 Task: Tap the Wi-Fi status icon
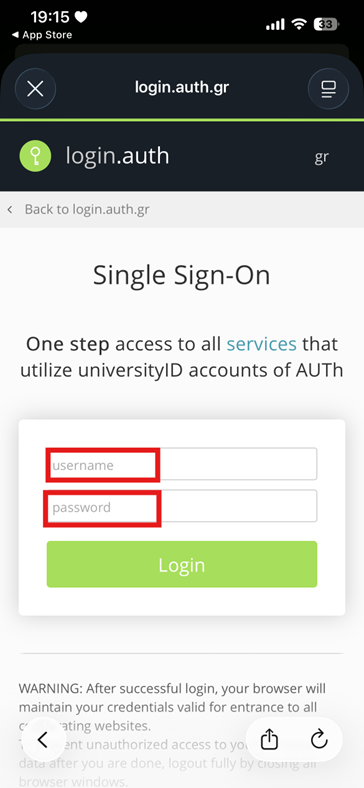[x=300, y=23]
